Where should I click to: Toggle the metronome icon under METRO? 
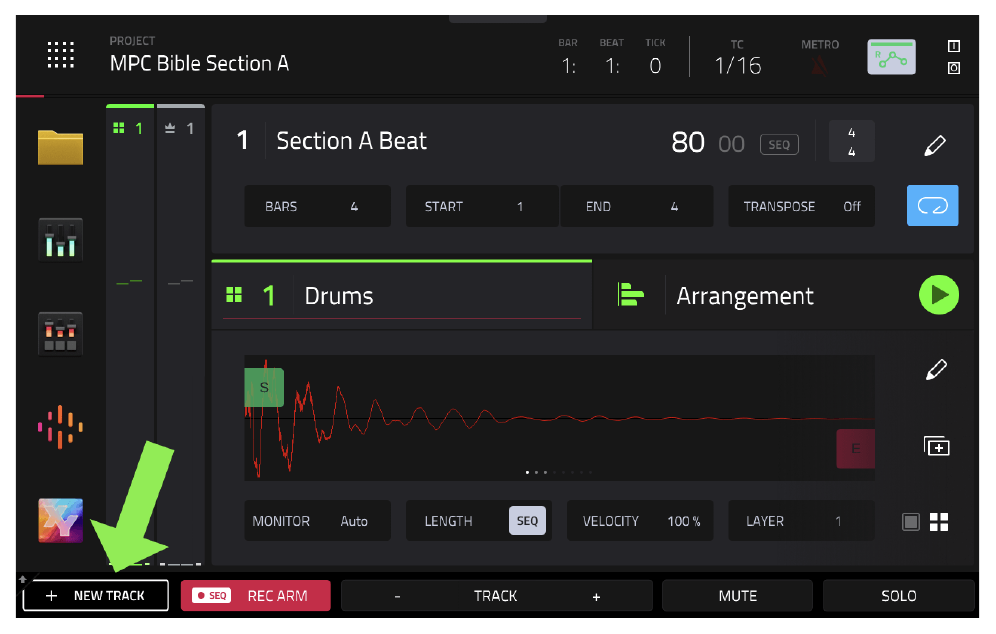(x=819, y=65)
